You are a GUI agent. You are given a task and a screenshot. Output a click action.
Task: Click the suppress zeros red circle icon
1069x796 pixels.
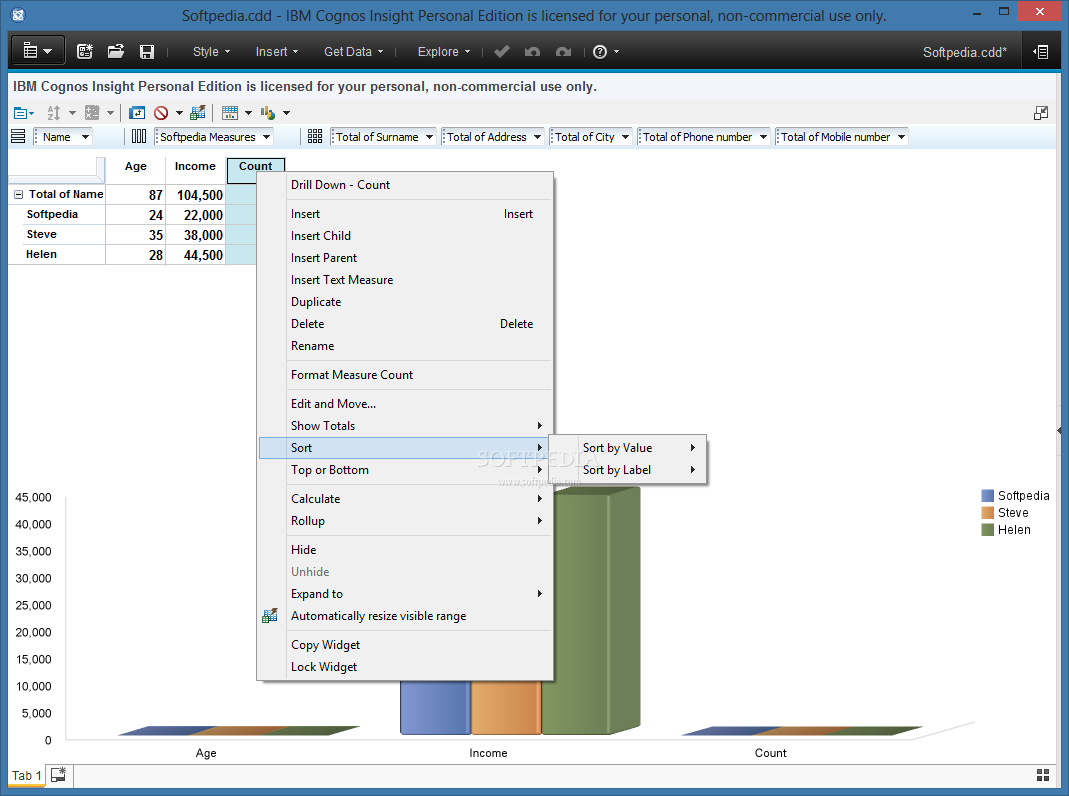161,113
